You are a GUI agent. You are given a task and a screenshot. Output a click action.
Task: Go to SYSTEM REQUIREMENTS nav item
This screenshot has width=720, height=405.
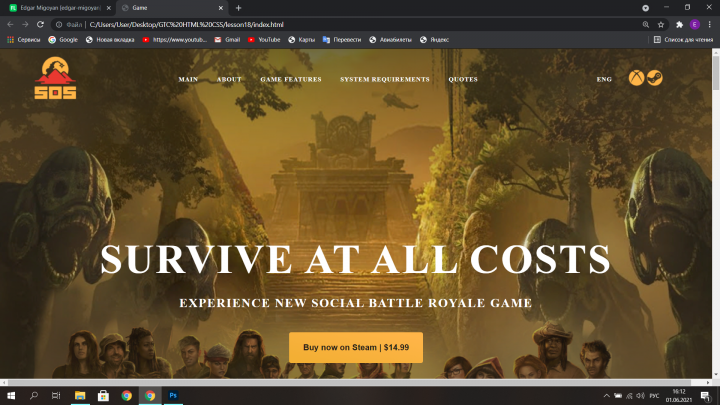tap(385, 79)
